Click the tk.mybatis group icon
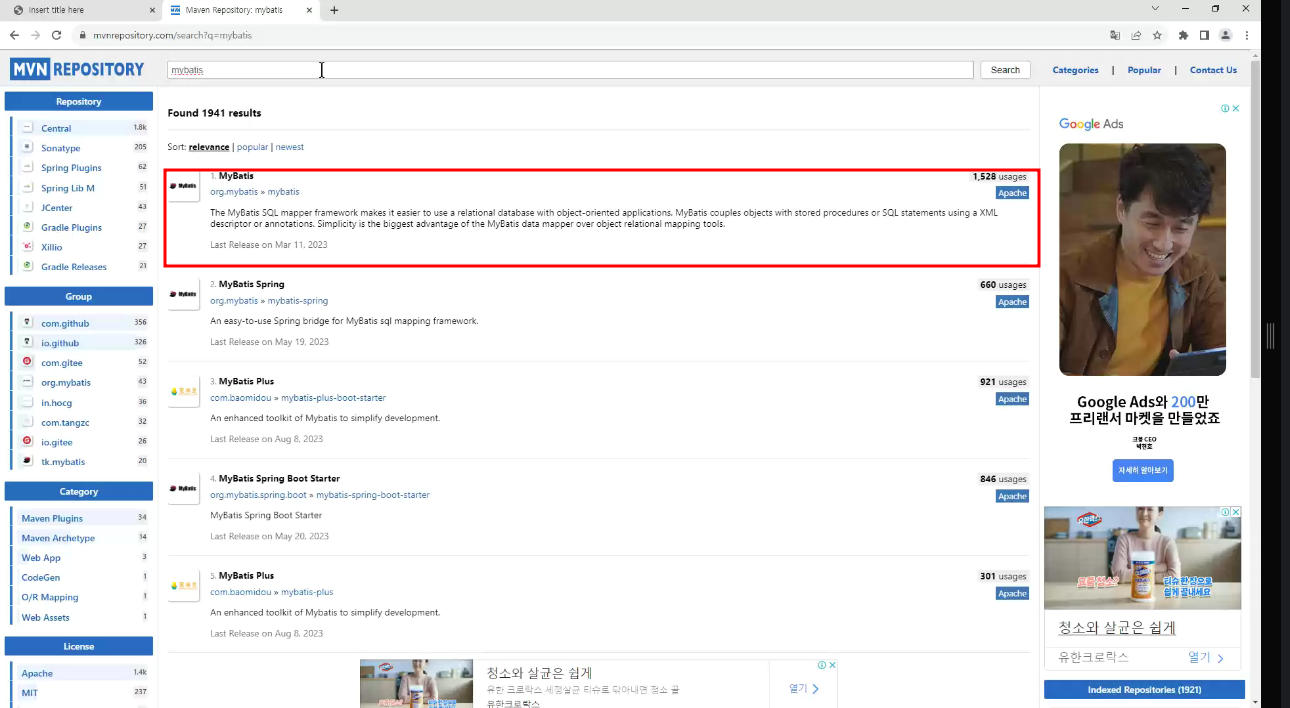 [28, 461]
